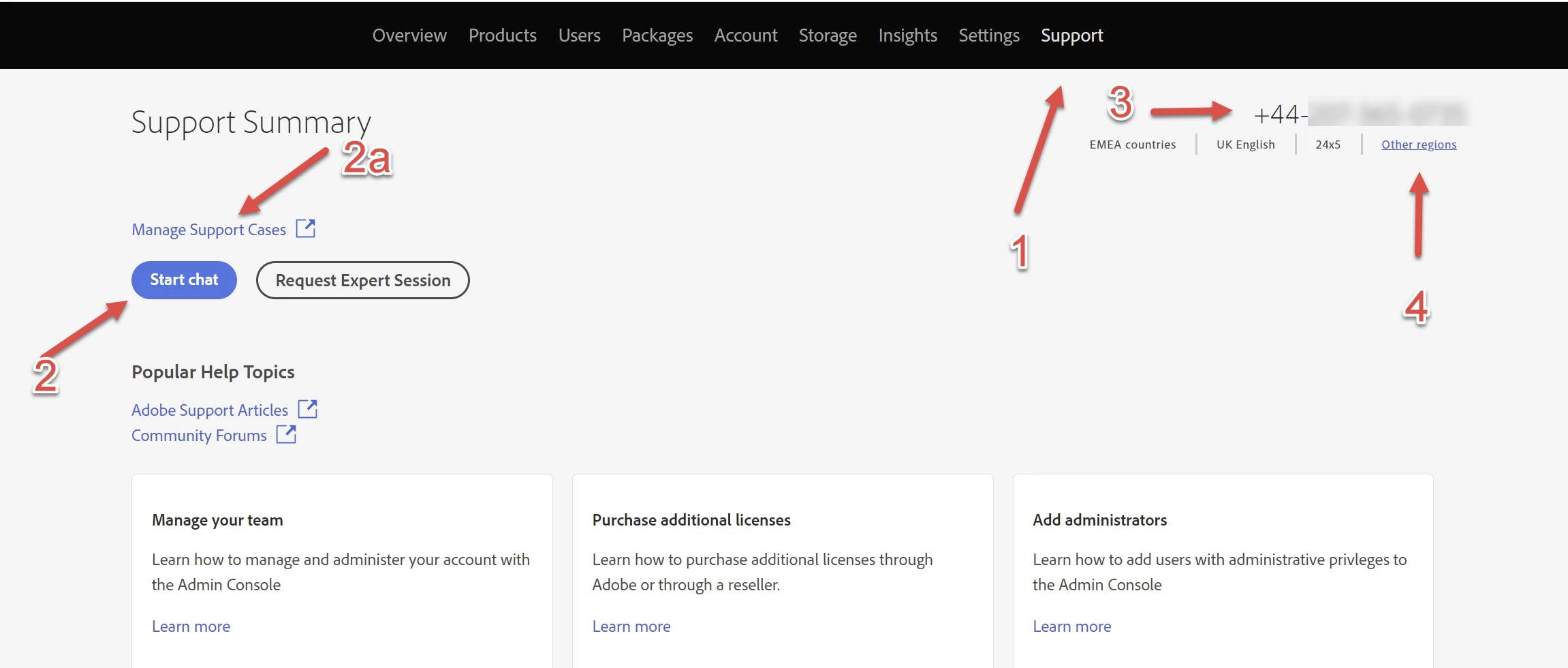1568x668 pixels.
Task: Switch to the Storage tab
Action: coord(828,35)
